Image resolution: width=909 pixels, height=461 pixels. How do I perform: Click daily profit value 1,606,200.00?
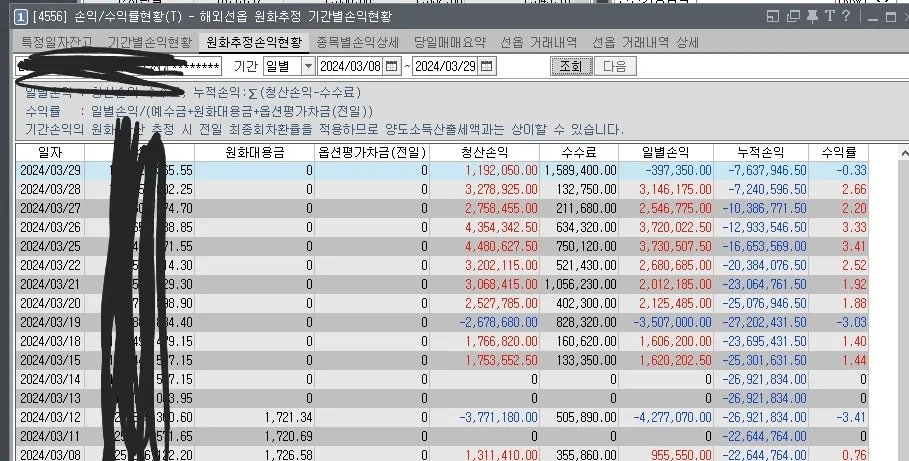(675, 342)
